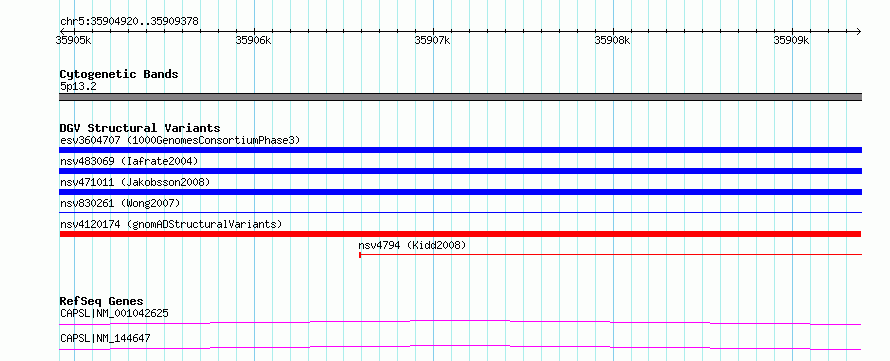Select the red nsv4120174 gnomAD variant bar
The height and width of the screenshot is (361, 890).
[460, 234]
